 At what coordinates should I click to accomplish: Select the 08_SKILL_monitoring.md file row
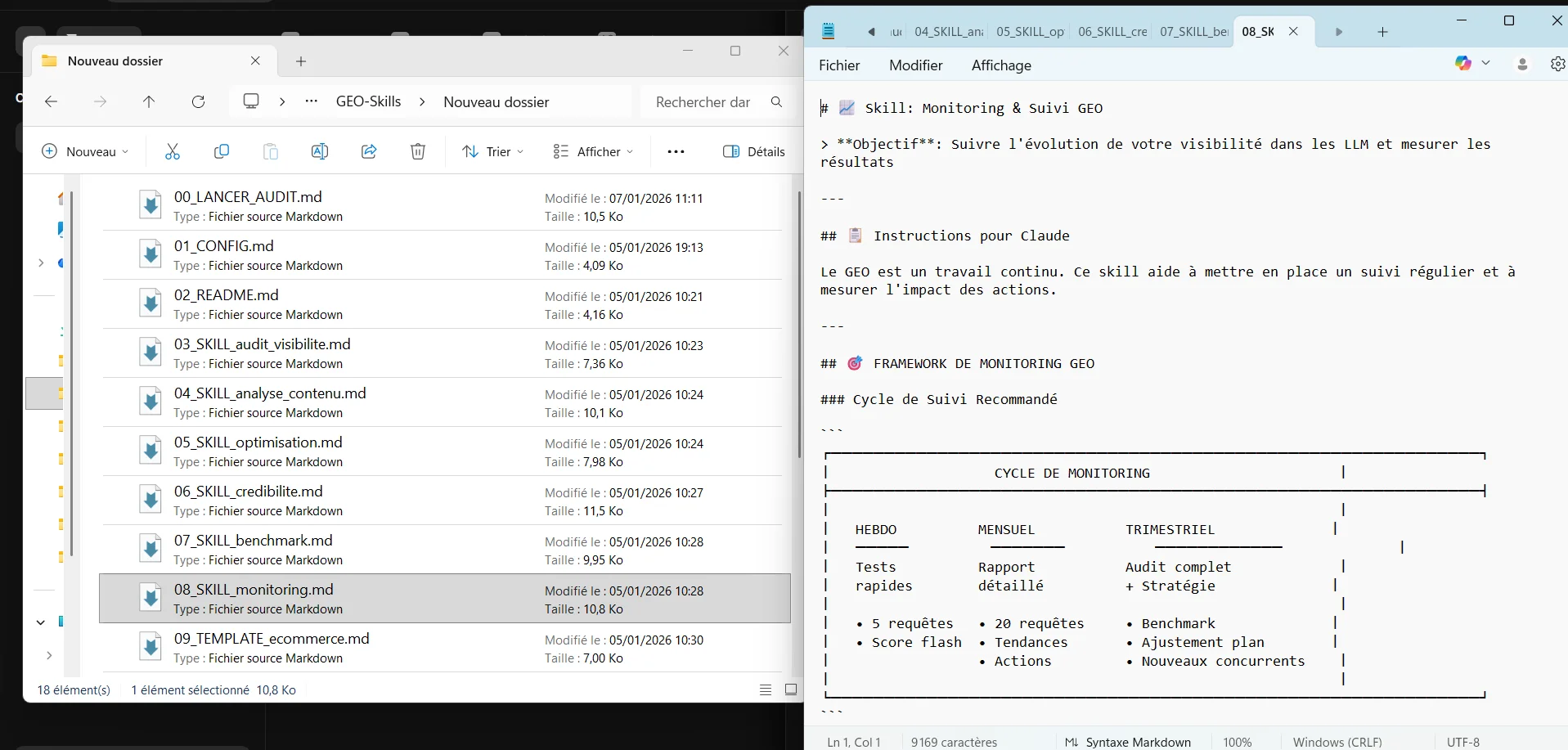tap(445, 598)
